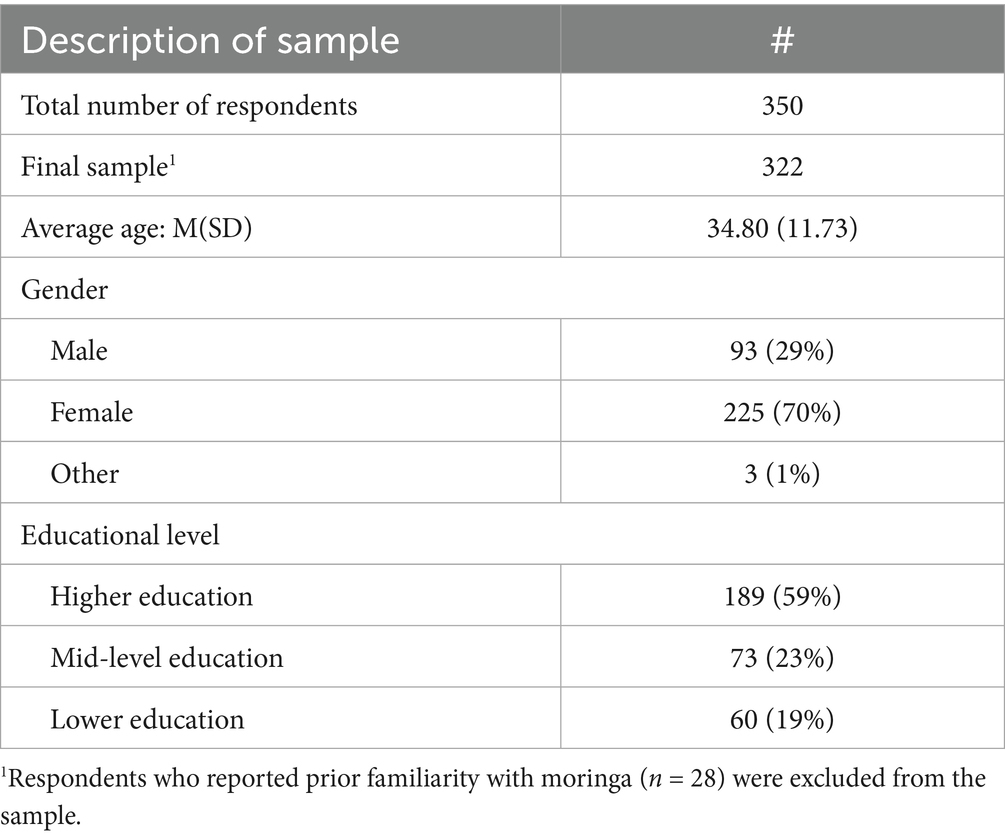Select the "Total number of respondents" row label

tap(189, 105)
